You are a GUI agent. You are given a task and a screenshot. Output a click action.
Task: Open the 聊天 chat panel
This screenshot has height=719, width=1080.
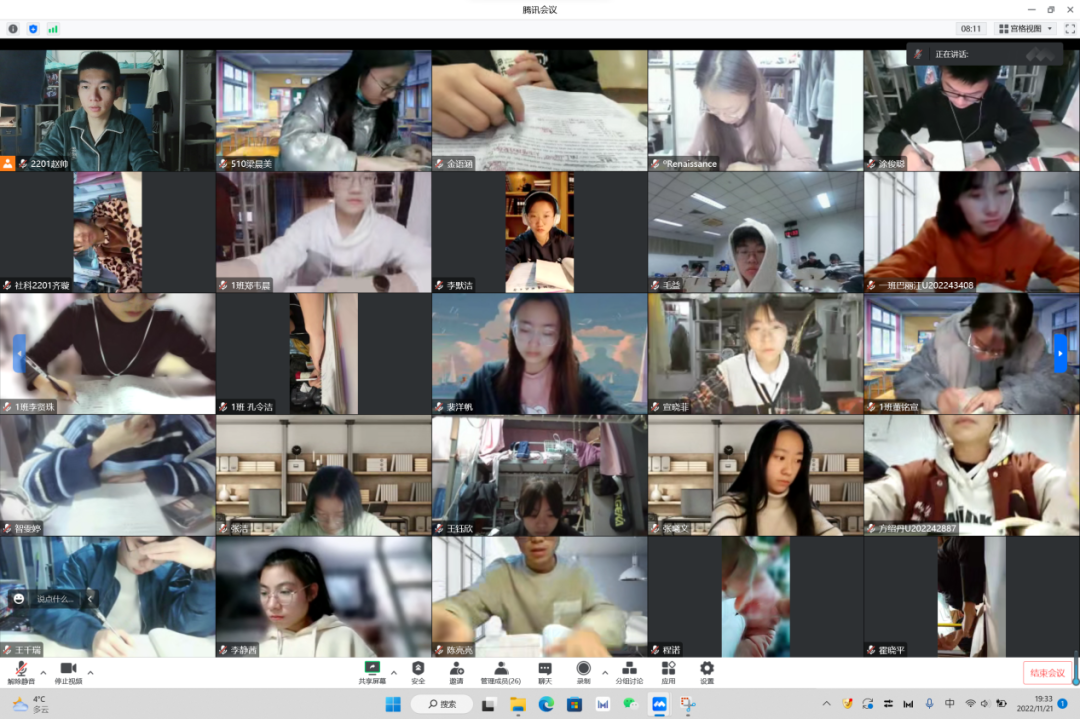(x=545, y=671)
